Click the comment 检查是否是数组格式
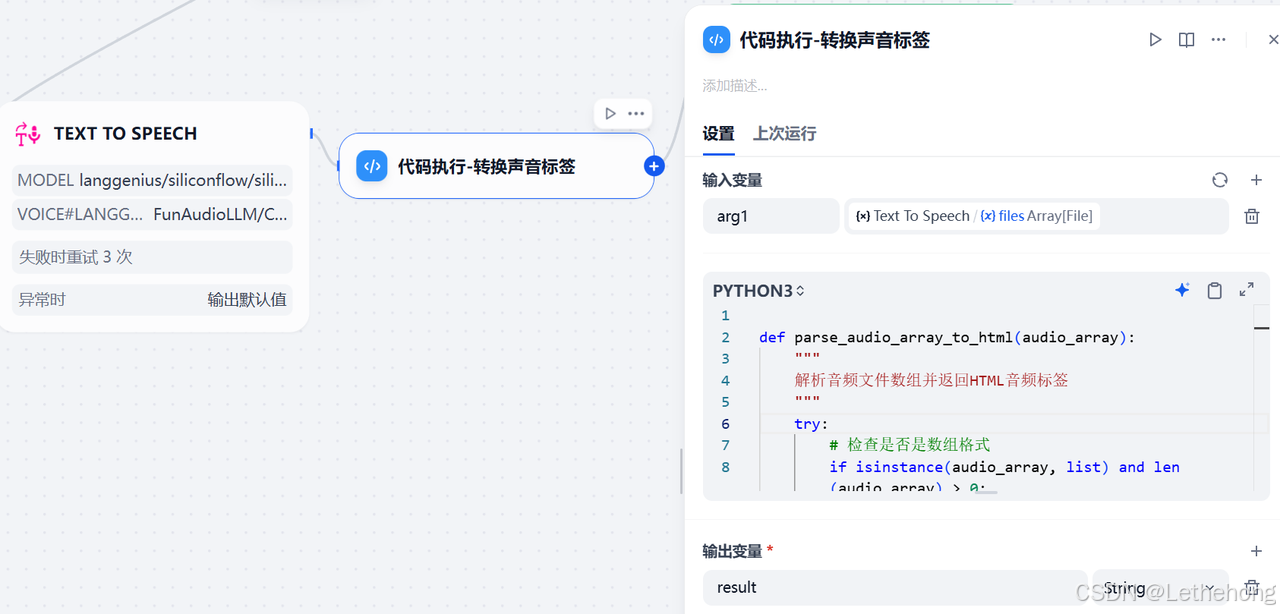This screenshot has width=1280, height=614. pyautogui.click(x=909, y=445)
